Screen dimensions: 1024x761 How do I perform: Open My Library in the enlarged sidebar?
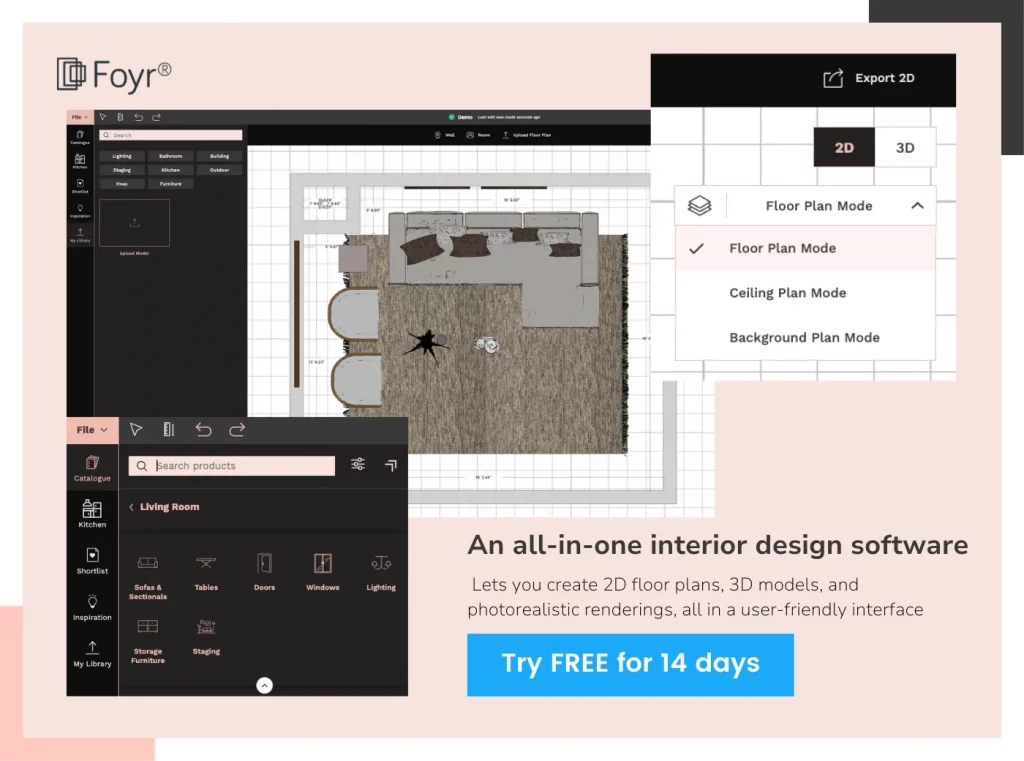pos(92,654)
